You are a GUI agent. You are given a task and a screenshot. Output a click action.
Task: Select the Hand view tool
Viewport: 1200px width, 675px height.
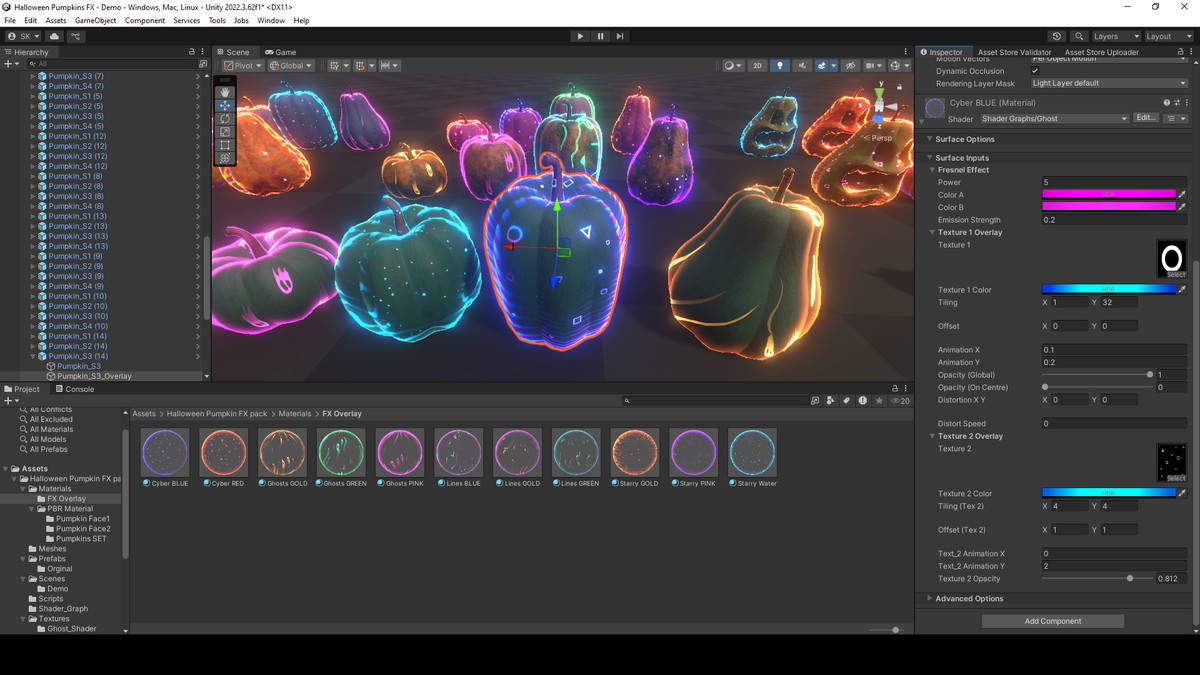click(x=225, y=92)
